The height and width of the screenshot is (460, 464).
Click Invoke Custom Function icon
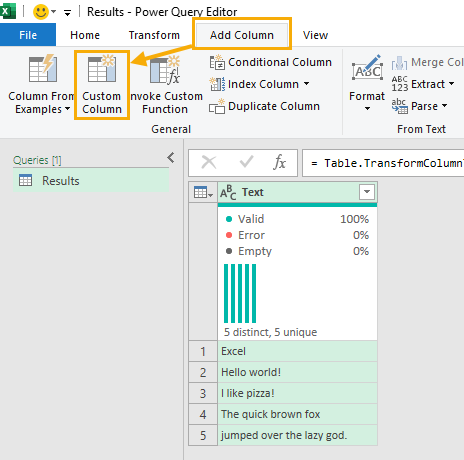165,70
